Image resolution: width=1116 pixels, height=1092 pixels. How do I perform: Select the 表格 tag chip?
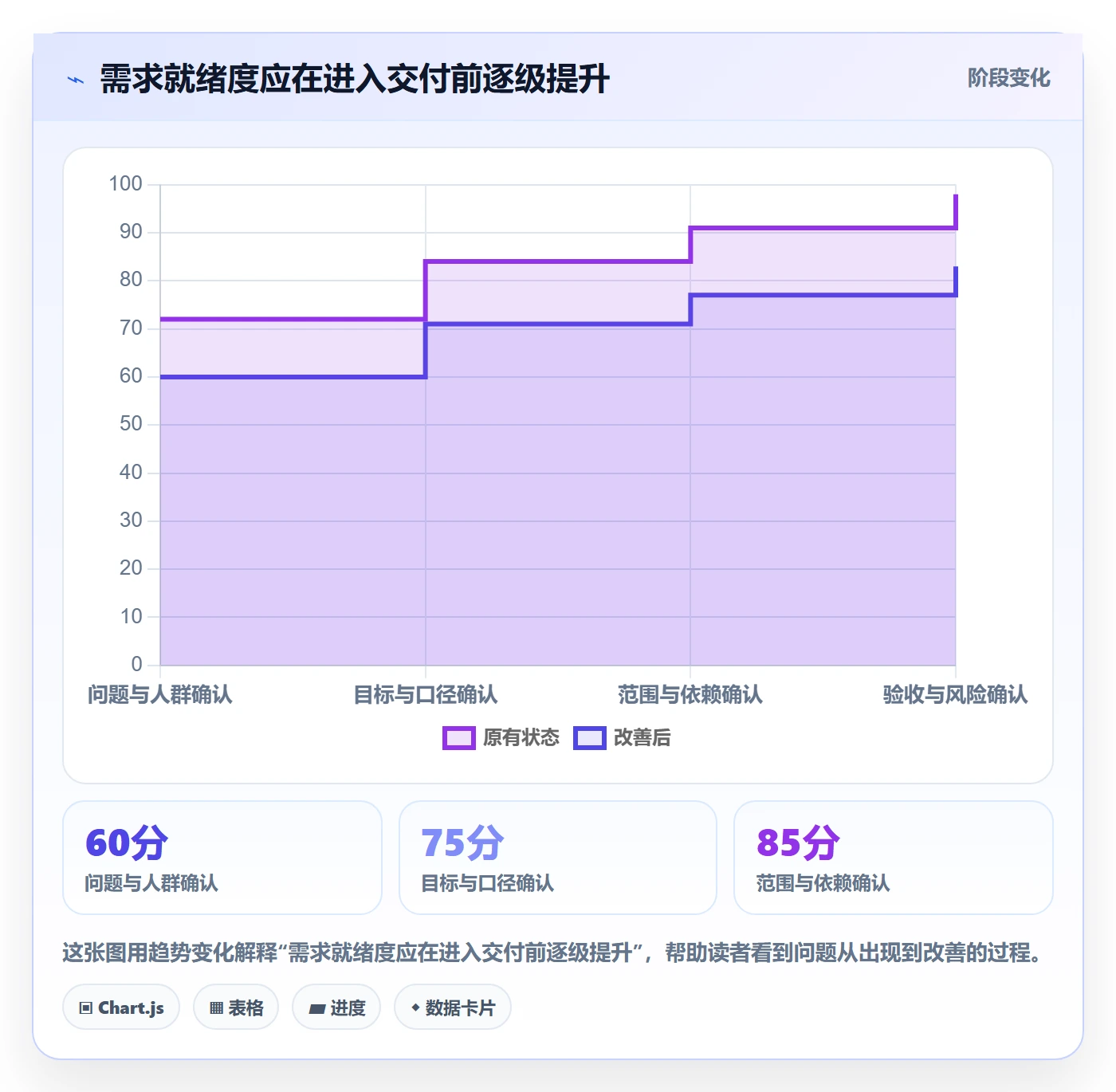tap(236, 1008)
